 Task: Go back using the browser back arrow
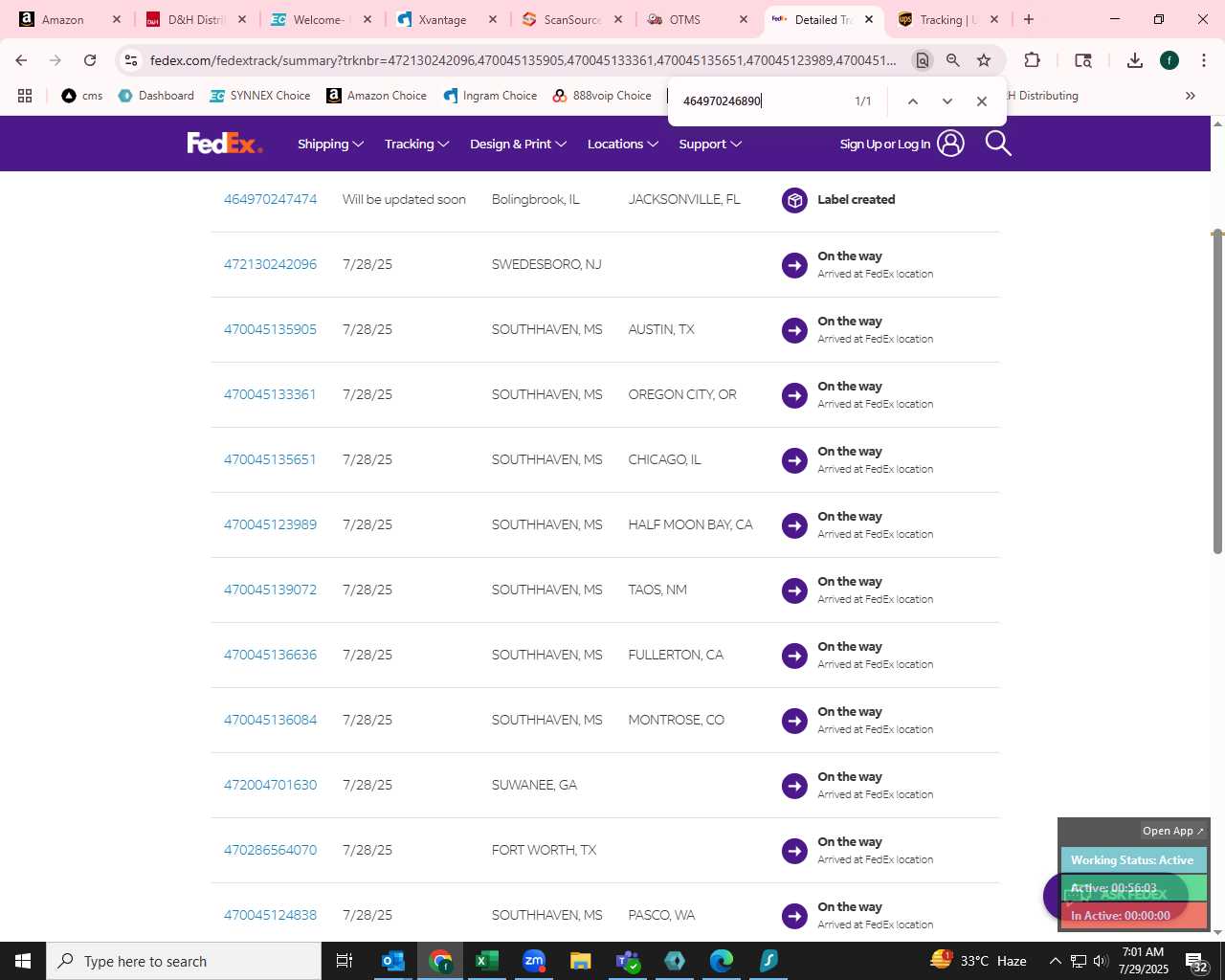(x=21, y=60)
